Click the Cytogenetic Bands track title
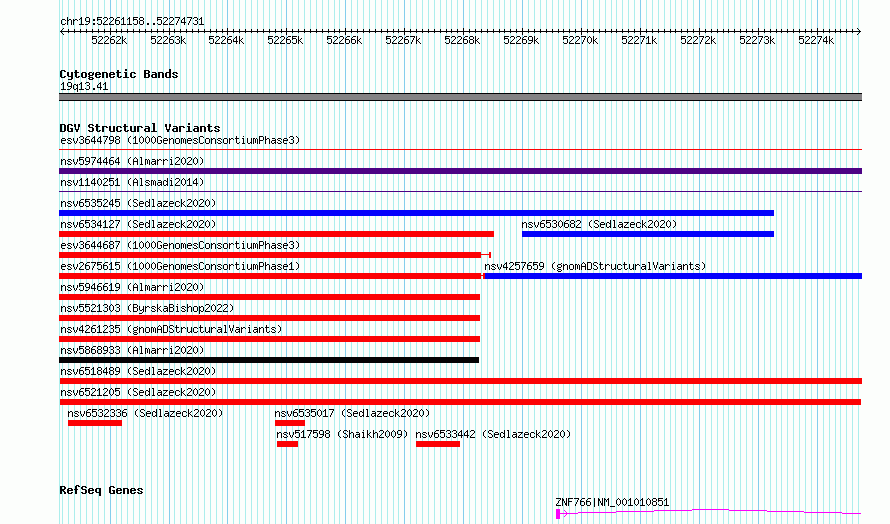 tap(119, 74)
